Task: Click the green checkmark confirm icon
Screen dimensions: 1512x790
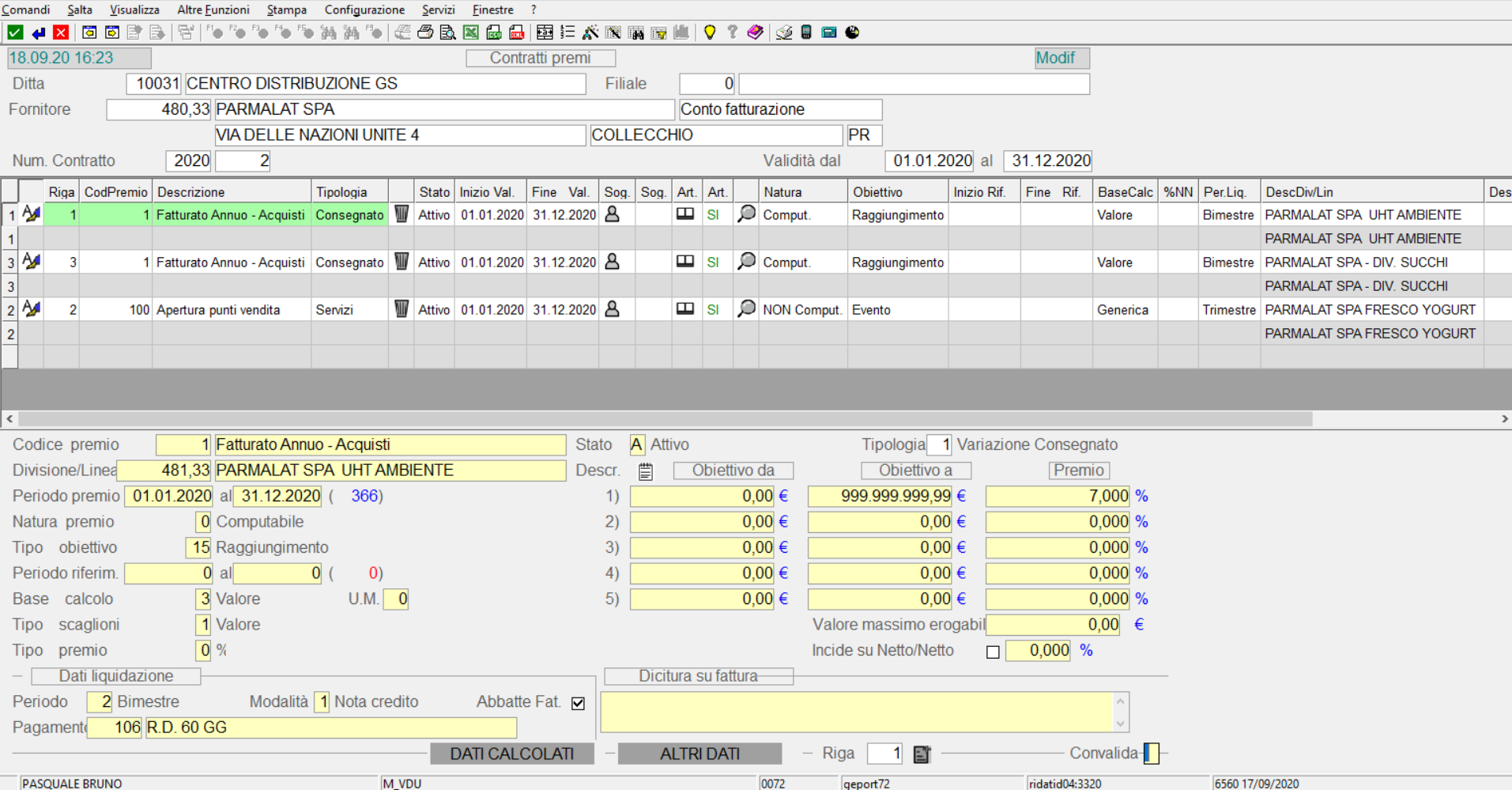Action: click(x=15, y=32)
